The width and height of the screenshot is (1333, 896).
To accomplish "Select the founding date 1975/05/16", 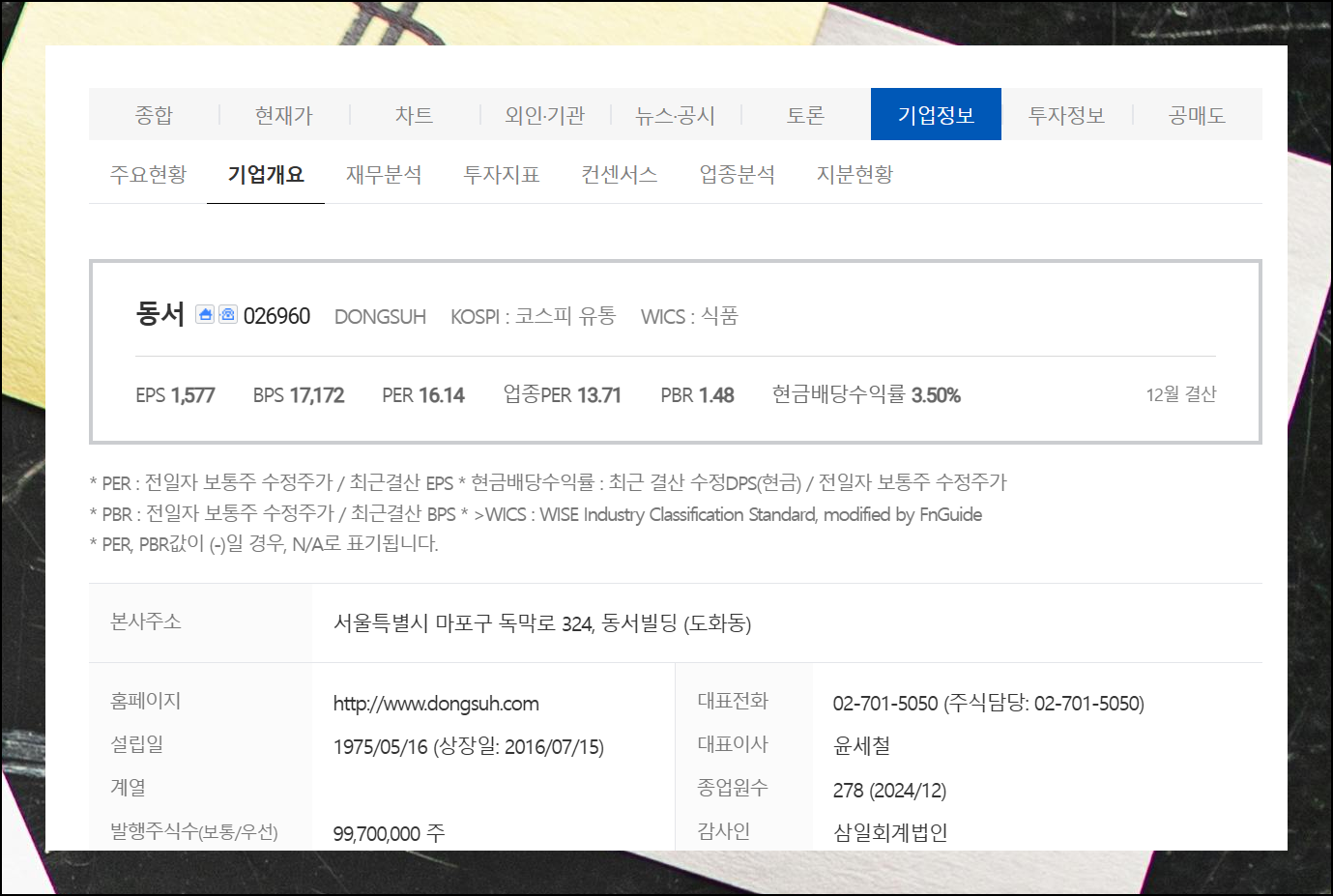I will [380, 747].
